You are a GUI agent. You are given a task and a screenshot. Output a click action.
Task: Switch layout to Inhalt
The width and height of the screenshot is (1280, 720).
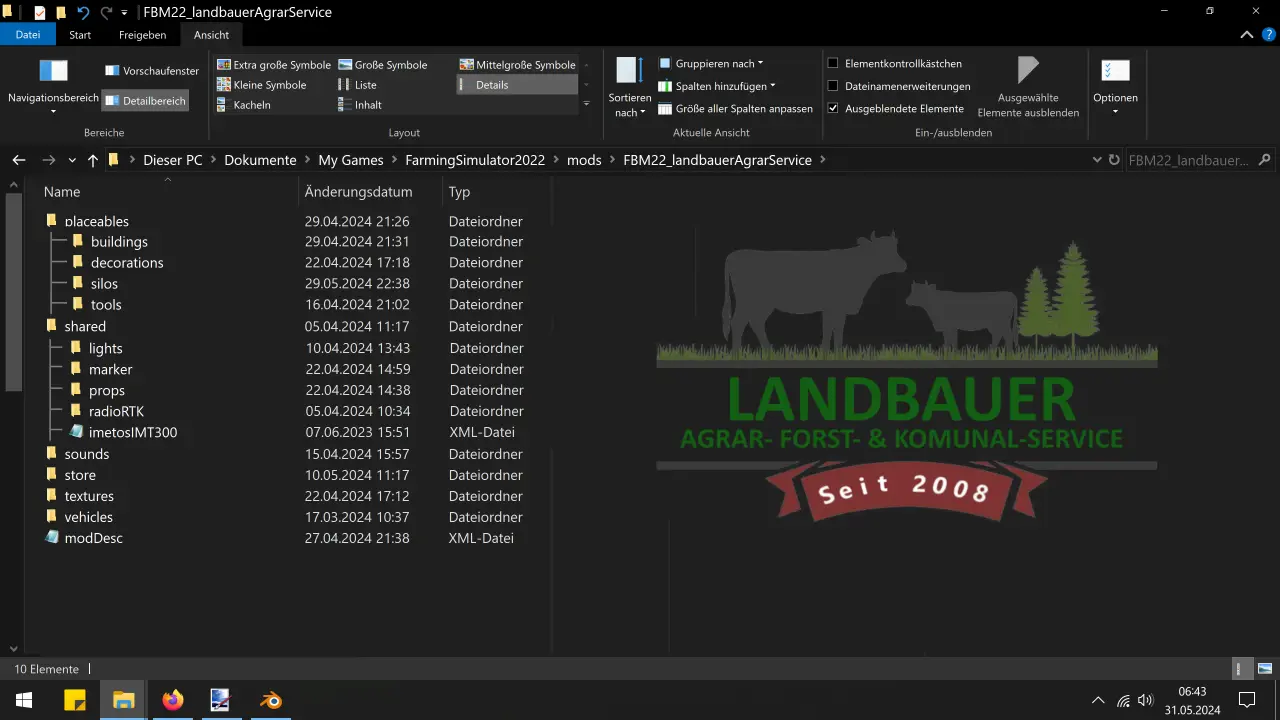click(x=360, y=105)
